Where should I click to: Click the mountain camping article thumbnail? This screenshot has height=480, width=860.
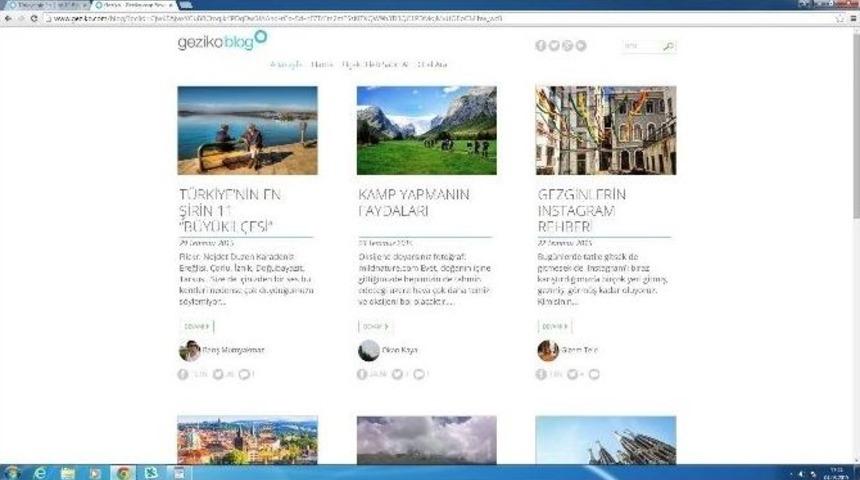[x=426, y=130]
